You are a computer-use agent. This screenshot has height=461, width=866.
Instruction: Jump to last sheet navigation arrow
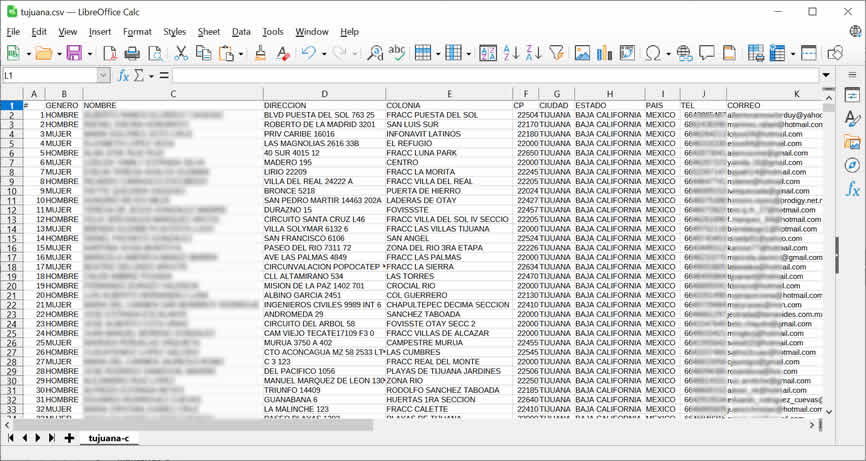click(x=51, y=438)
